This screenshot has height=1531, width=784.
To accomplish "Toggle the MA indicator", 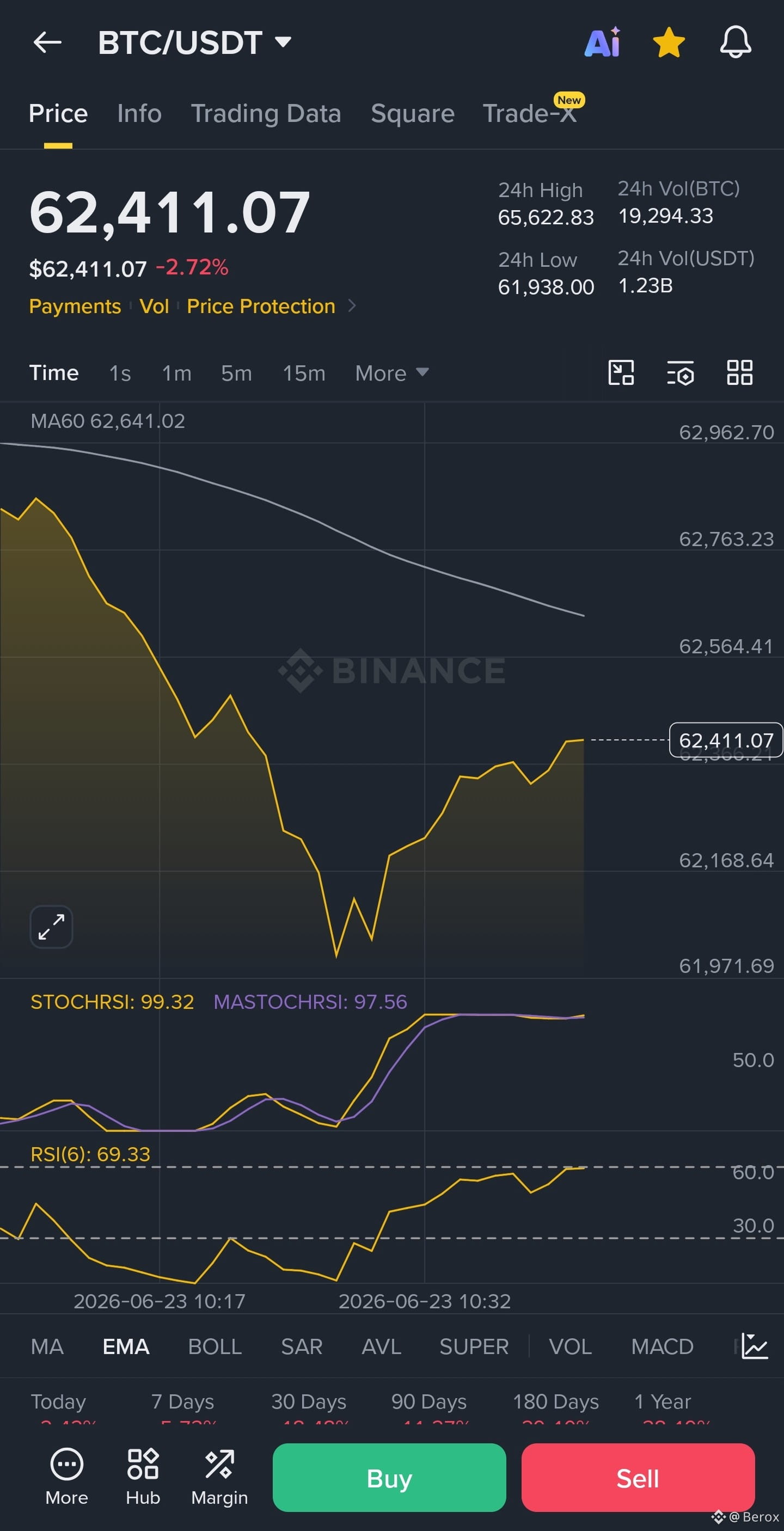I will [x=47, y=1346].
